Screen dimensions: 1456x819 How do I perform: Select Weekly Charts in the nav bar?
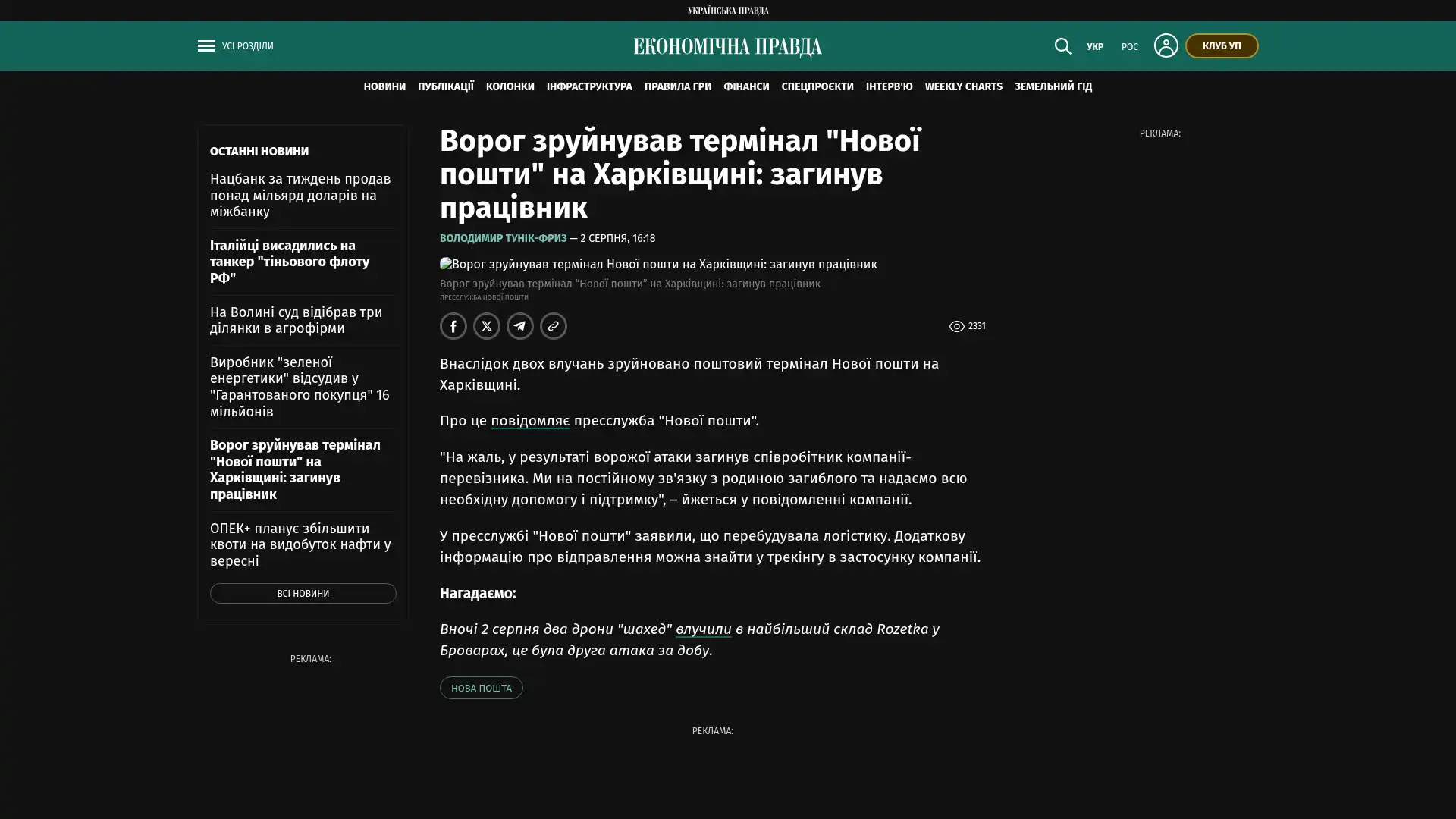point(963,87)
